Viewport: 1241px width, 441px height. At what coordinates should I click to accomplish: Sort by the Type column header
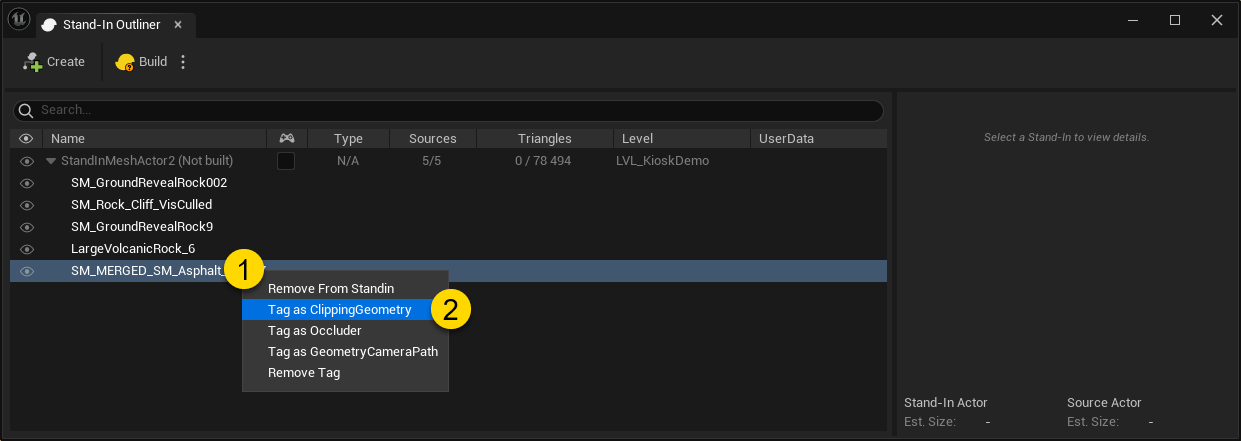click(x=348, y=139)
